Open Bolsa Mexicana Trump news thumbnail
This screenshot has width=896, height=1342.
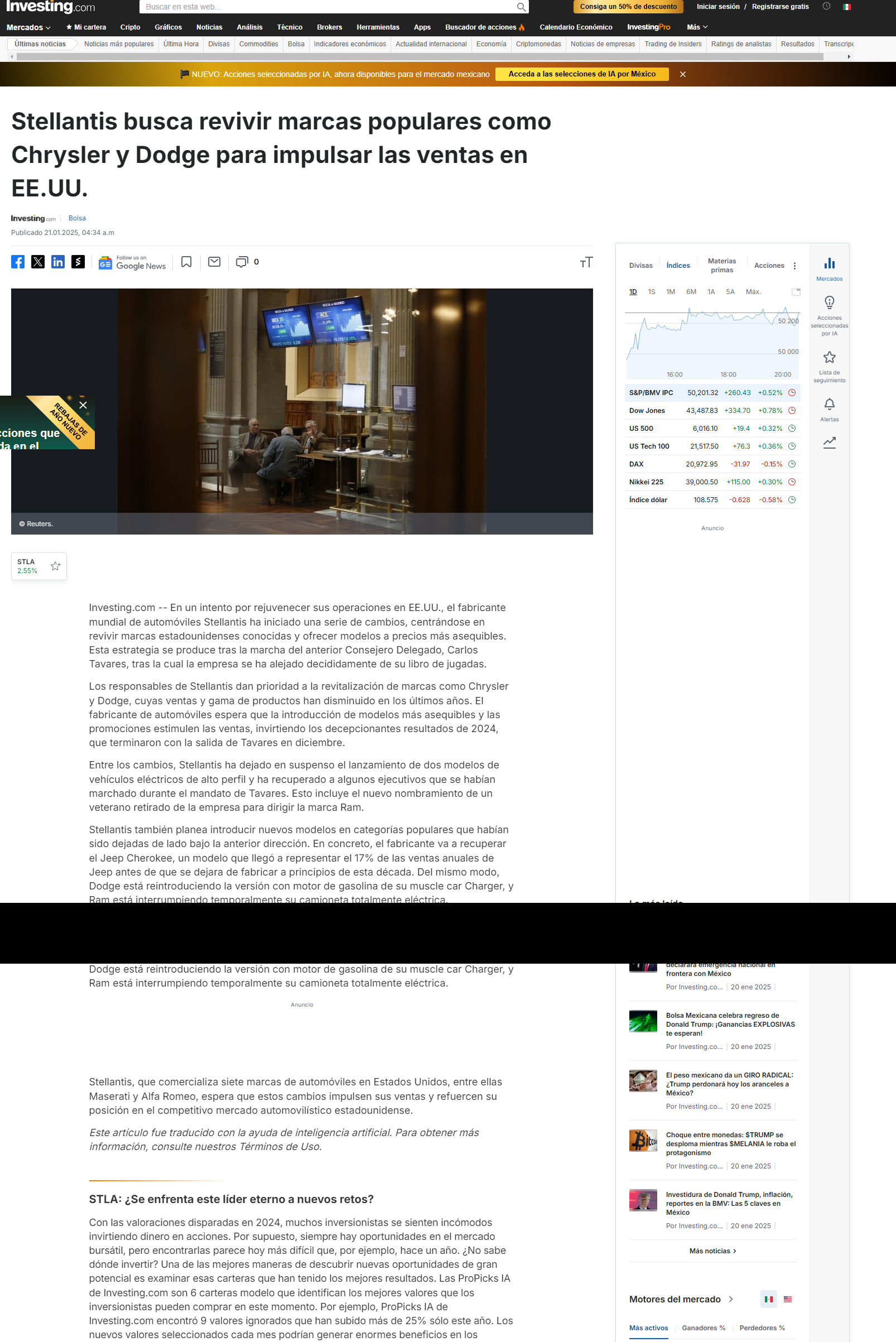pyautogui.click(x=643, y=1021)
